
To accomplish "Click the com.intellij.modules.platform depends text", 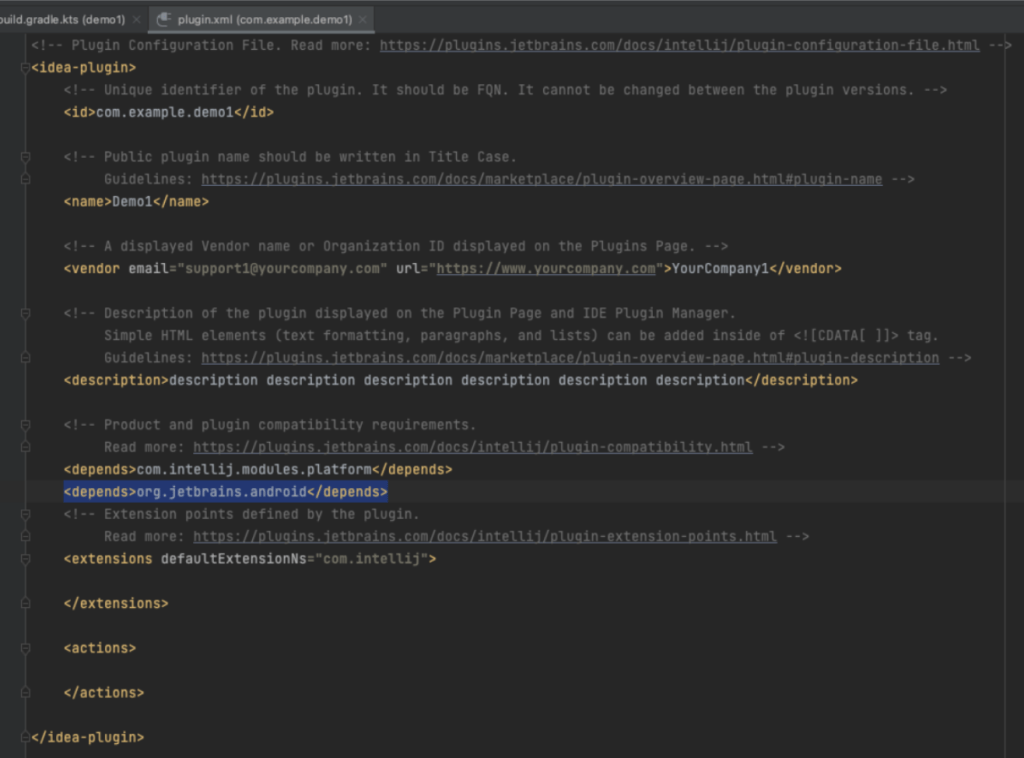I will tap(254, 469).
